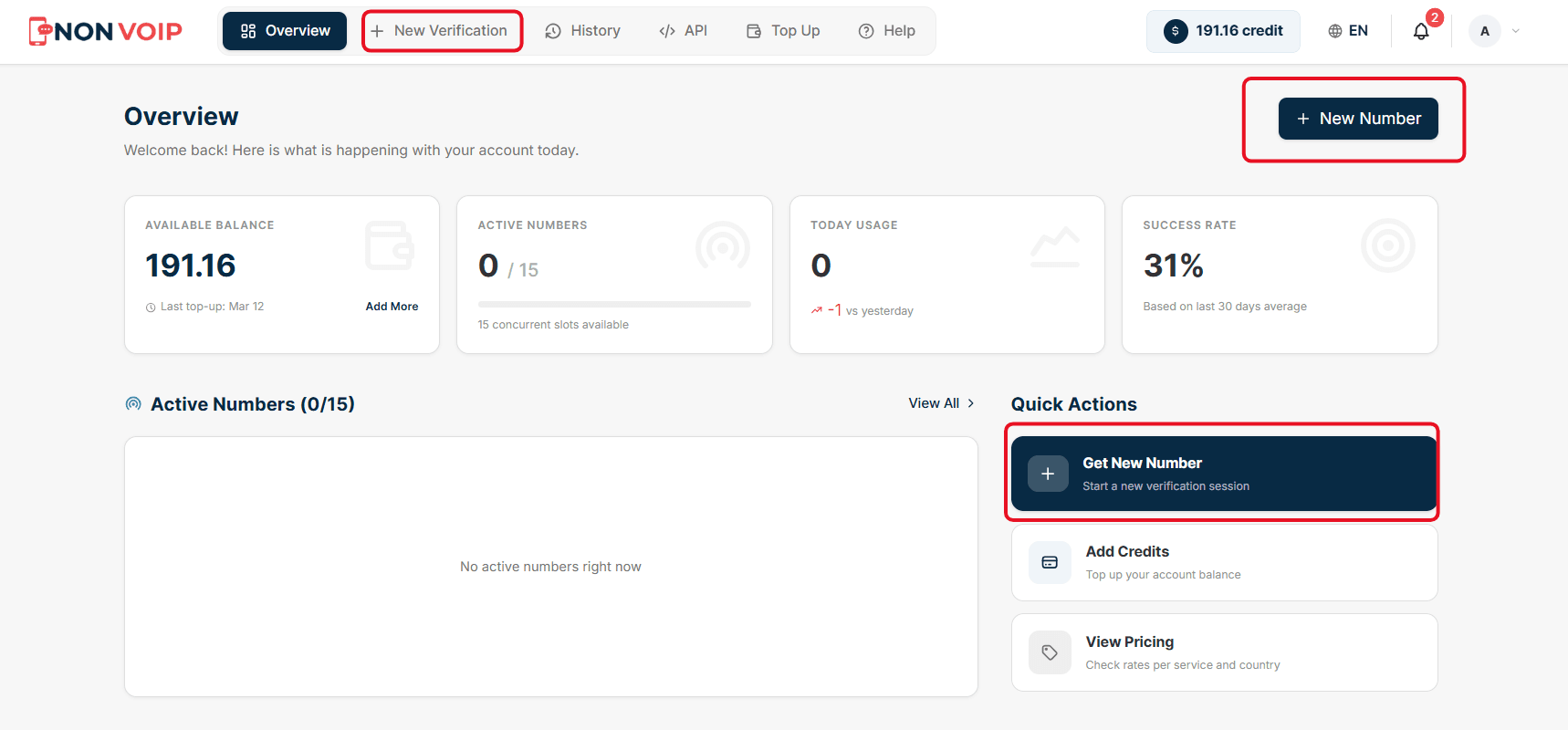
Task: Click the wallet icon in Available Balance card
Action: click(x=390, y=245)
